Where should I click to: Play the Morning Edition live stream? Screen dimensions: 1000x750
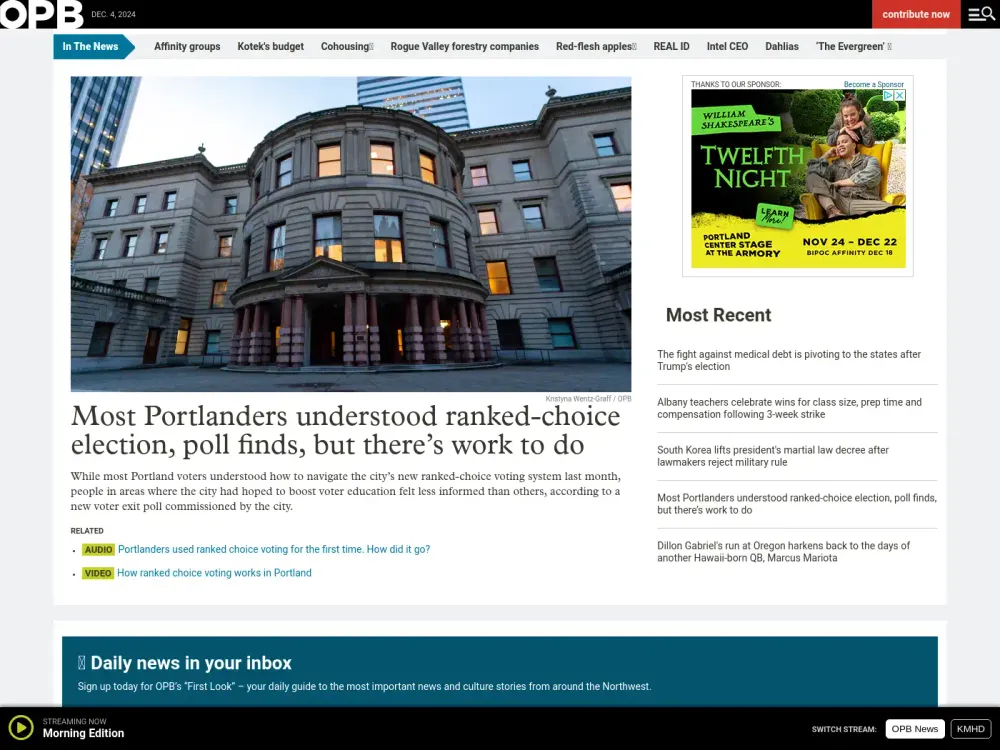click(20, 727)
